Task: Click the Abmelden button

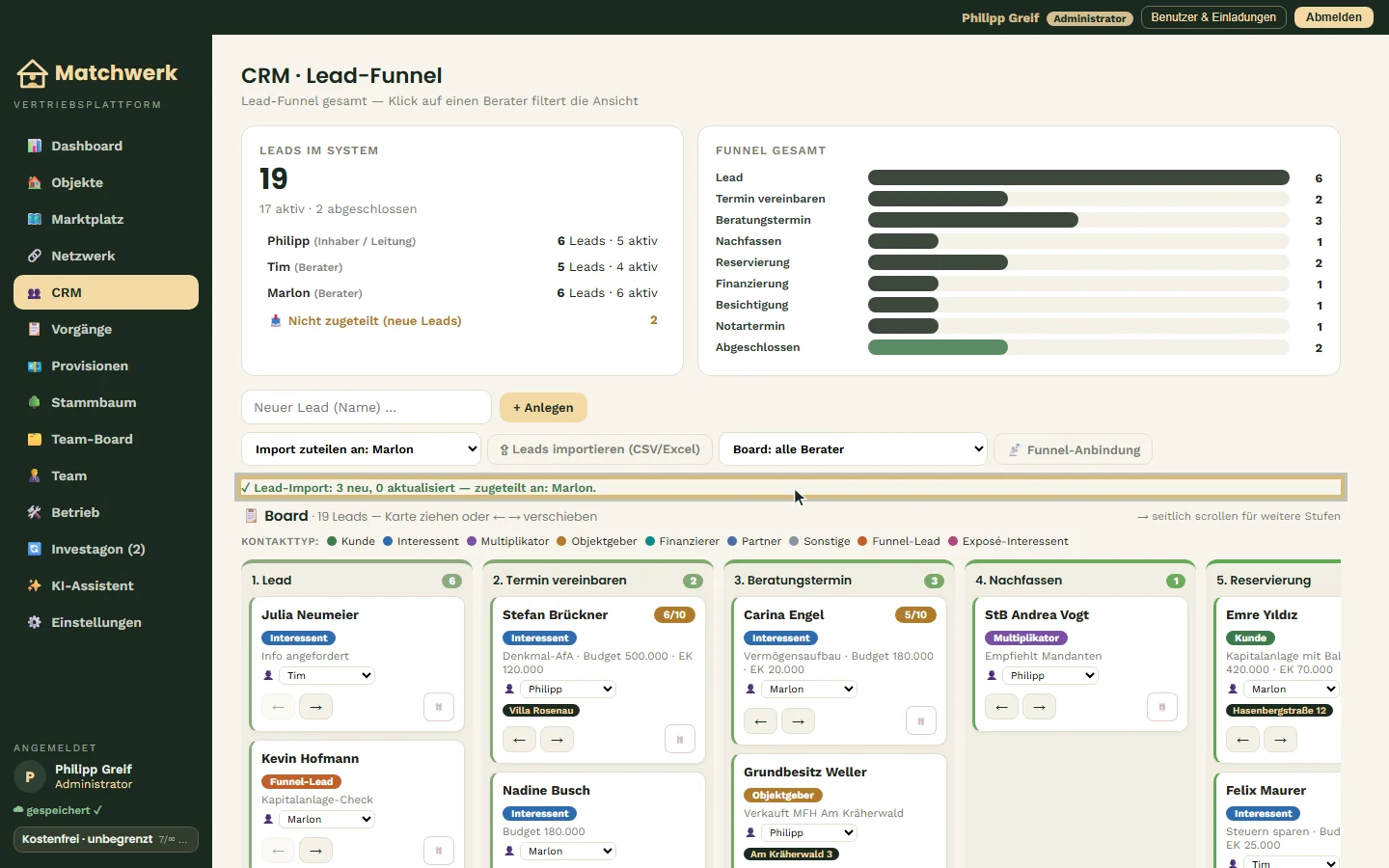Action: (1334, 17)
